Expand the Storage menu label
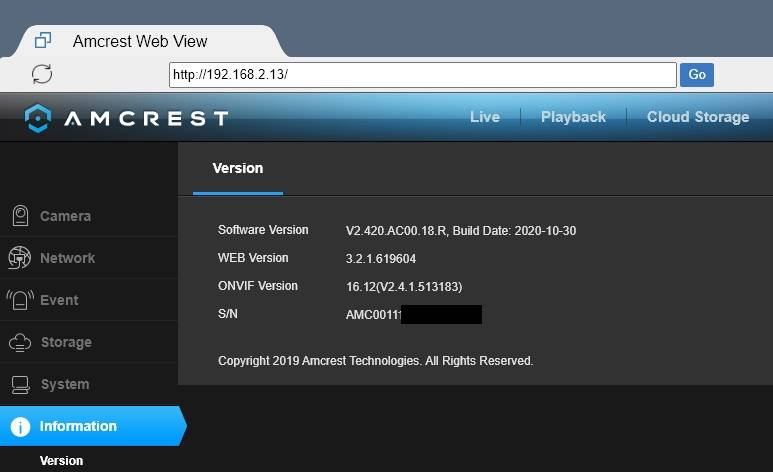This screenshot has width=773, height=472. coord(66,342)
